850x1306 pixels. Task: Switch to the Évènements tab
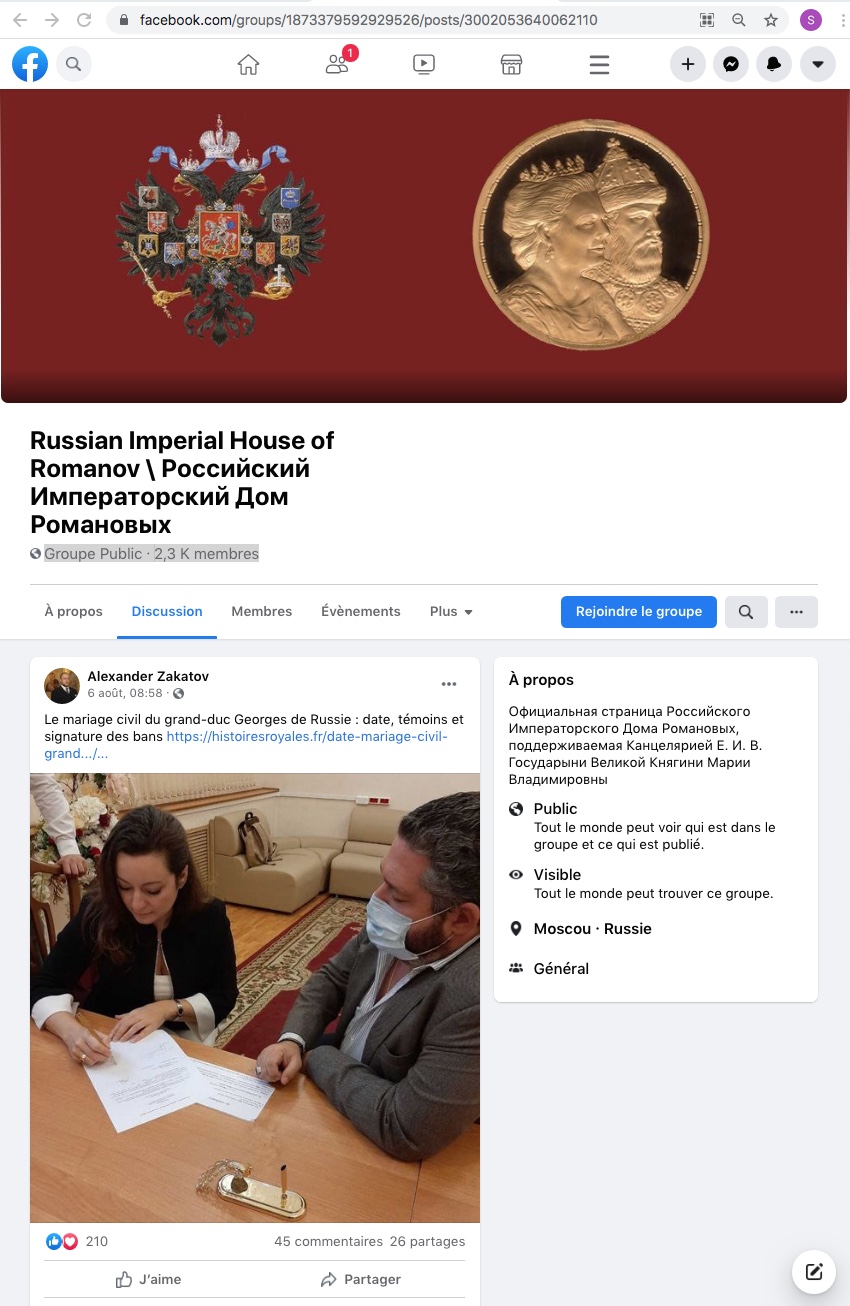(x=361, y=611)
